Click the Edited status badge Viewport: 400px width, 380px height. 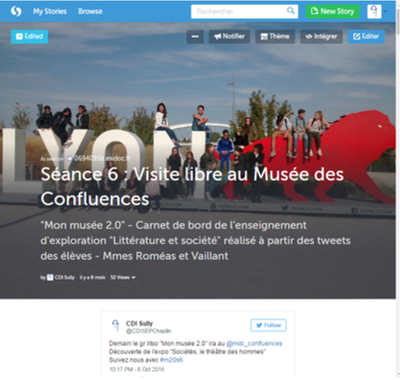(x=29, y=37)
